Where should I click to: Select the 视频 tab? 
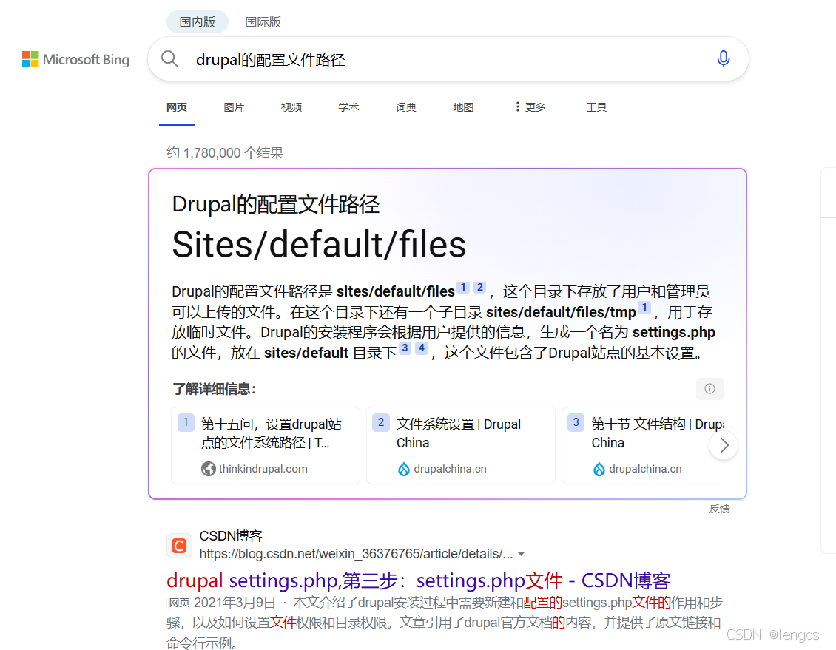(x=291, y=107)
